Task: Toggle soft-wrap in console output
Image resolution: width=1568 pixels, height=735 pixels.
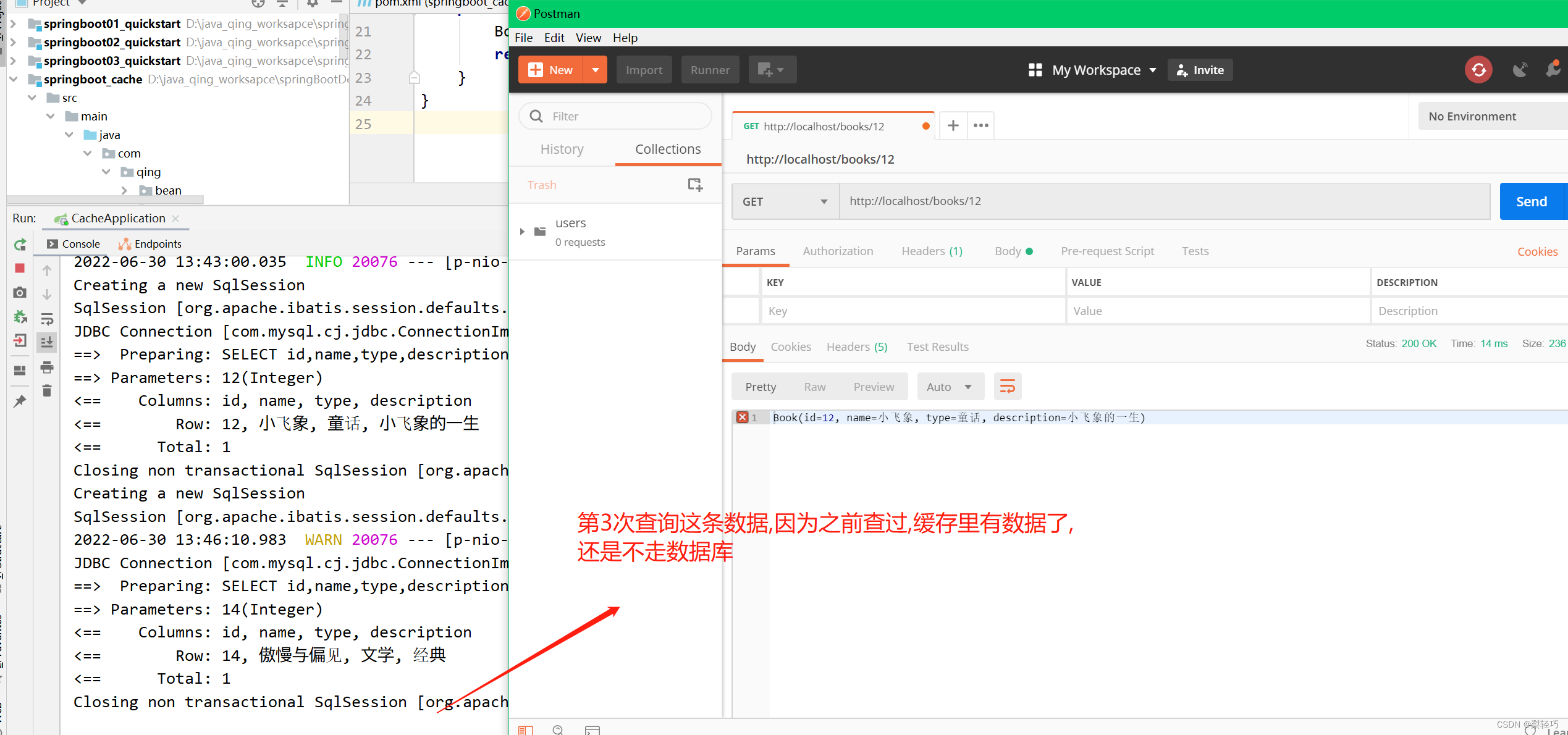Action: click(46, 319)
